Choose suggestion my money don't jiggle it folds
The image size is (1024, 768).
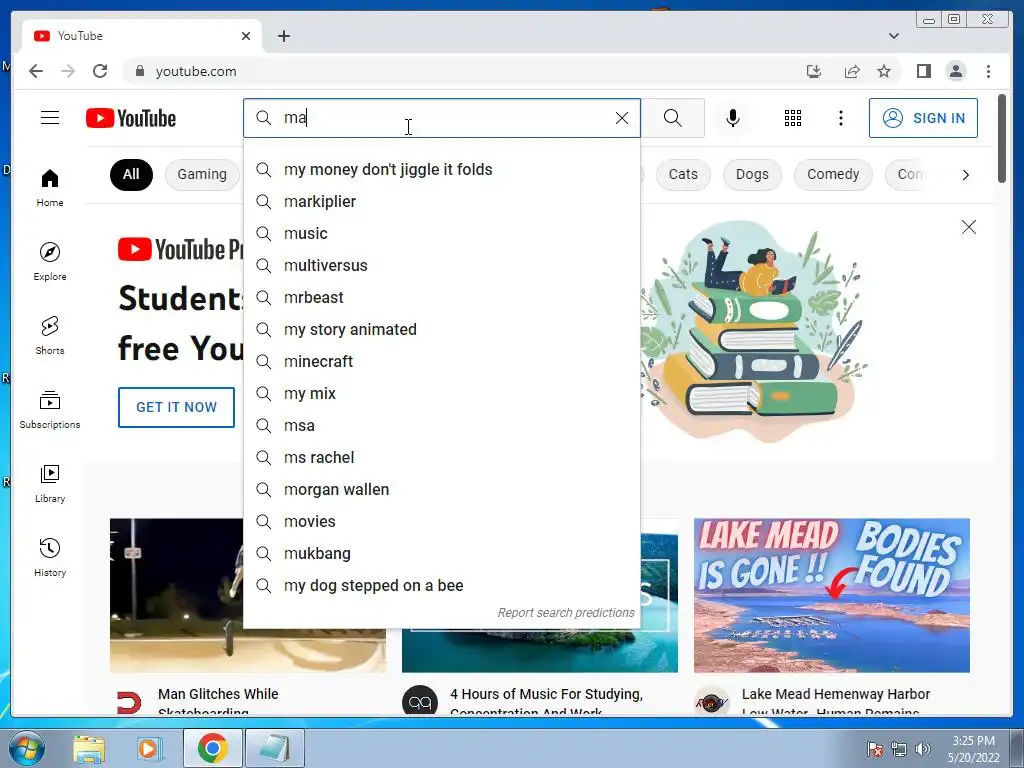click(x=441, y=170)
